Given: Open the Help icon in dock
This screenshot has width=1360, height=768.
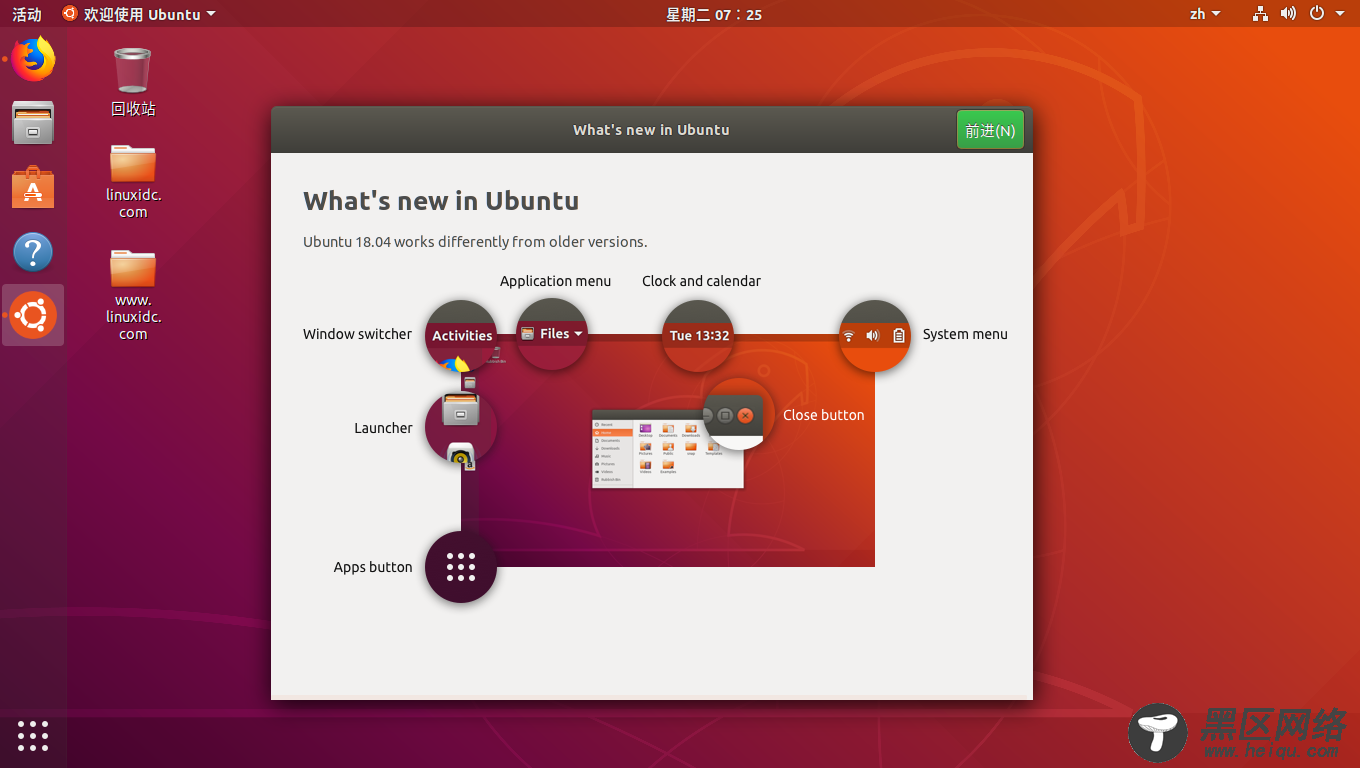Looking at the screenshot, I should (x=33, y=252).
